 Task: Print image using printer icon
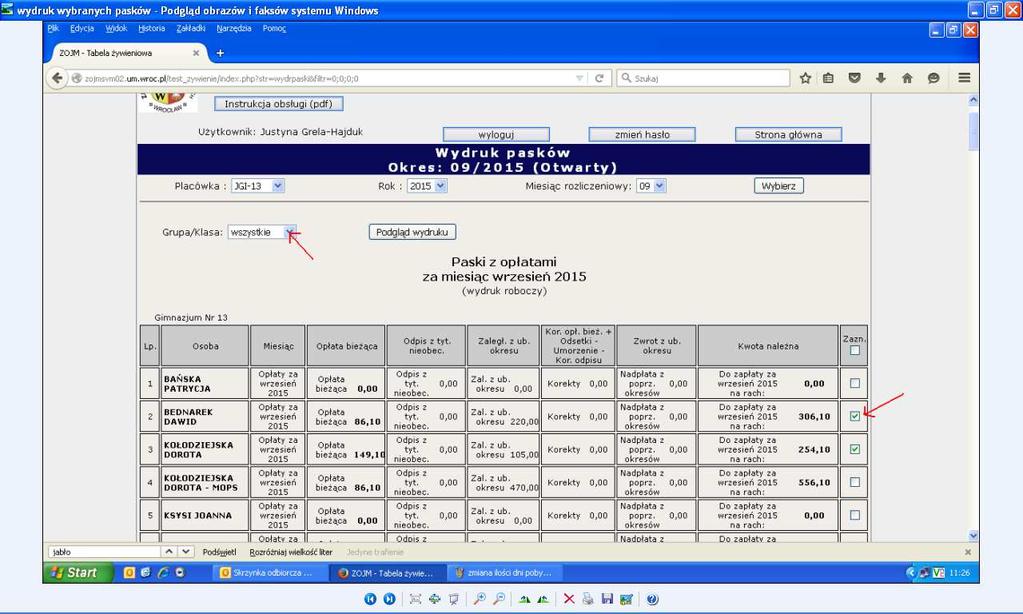(x=588, y=598)
